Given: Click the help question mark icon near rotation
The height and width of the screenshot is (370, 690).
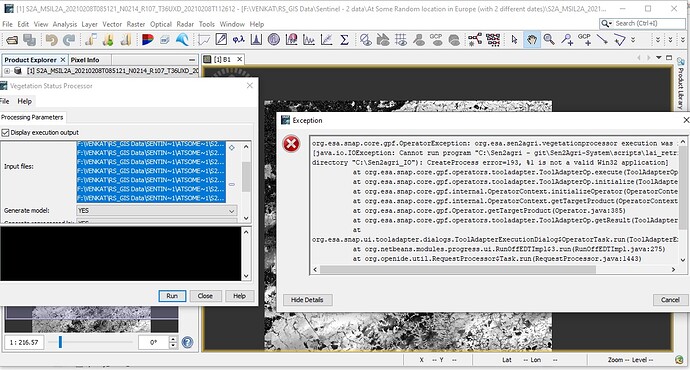Looking at the screenshot, I should (x=187, y=342).
